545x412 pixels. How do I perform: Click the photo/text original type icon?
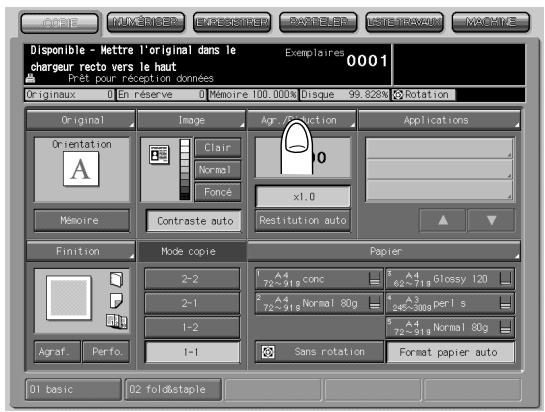159,154
